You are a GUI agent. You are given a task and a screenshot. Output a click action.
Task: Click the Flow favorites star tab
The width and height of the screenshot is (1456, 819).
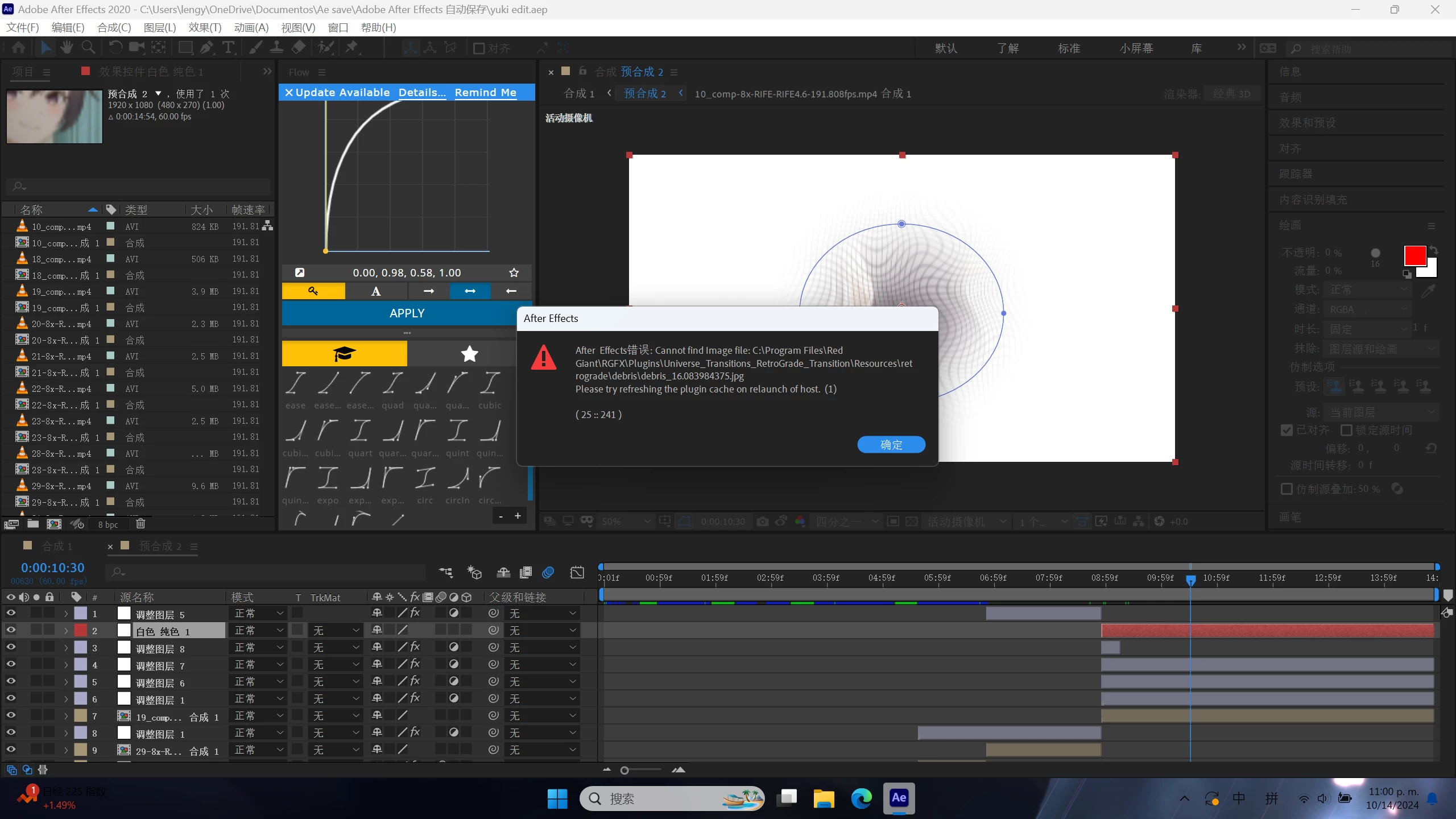[469, 354]
